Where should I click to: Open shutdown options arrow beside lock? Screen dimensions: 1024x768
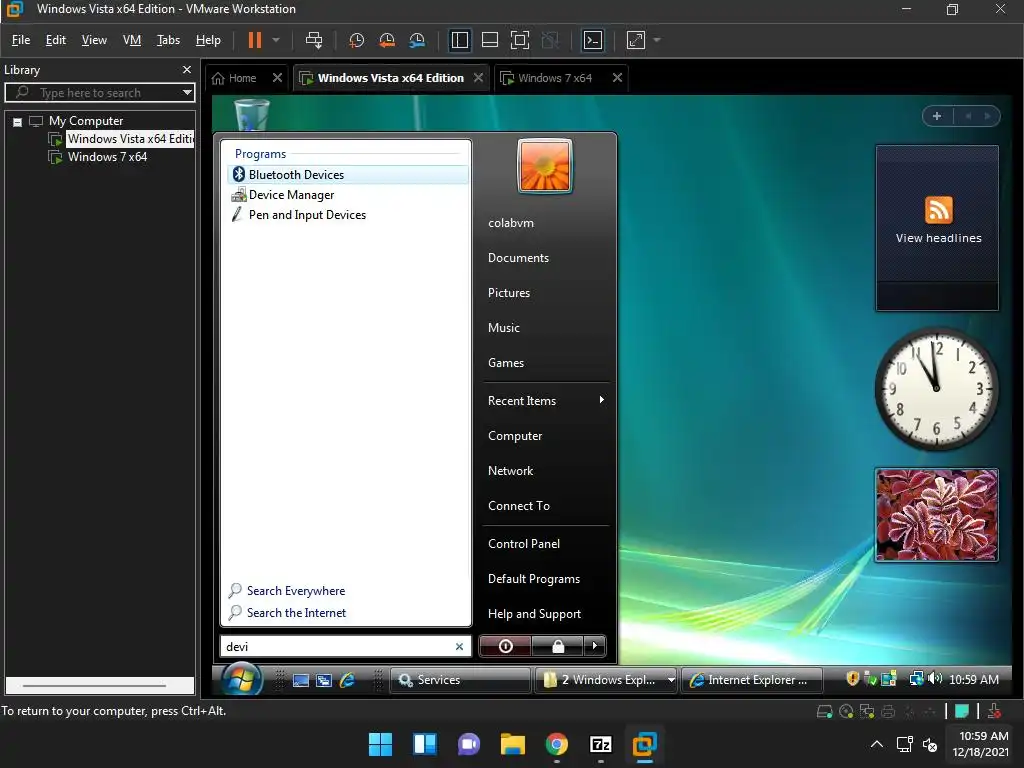[x=594, y=646]
